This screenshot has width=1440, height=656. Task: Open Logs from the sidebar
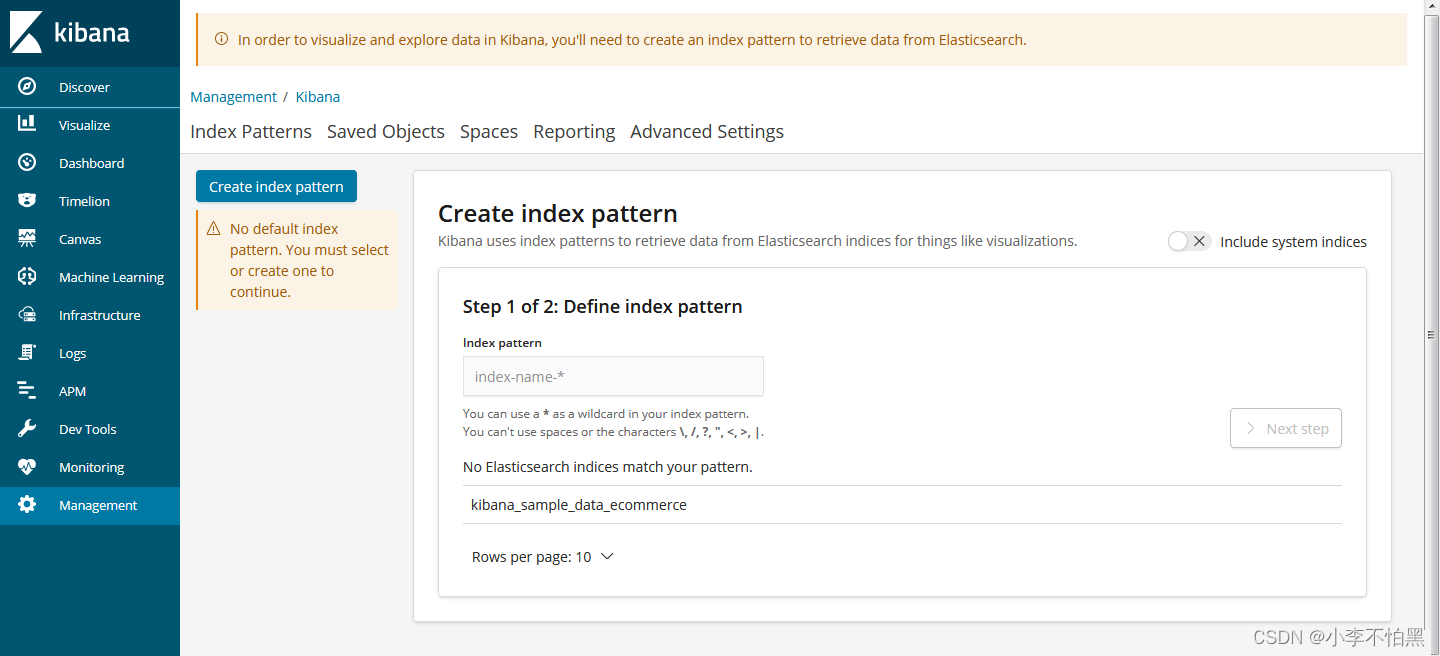(x=90, y=353)
